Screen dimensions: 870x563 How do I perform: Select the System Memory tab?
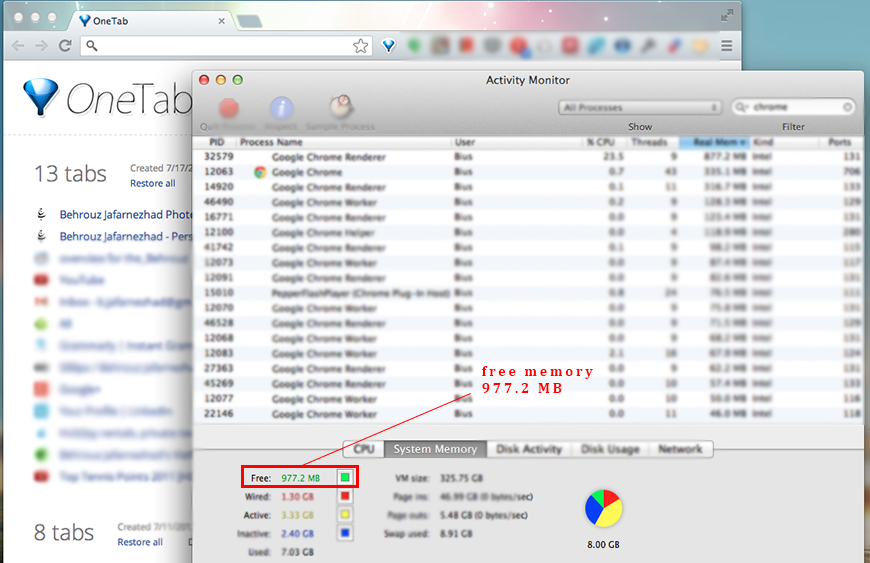[x=435, y=449]
